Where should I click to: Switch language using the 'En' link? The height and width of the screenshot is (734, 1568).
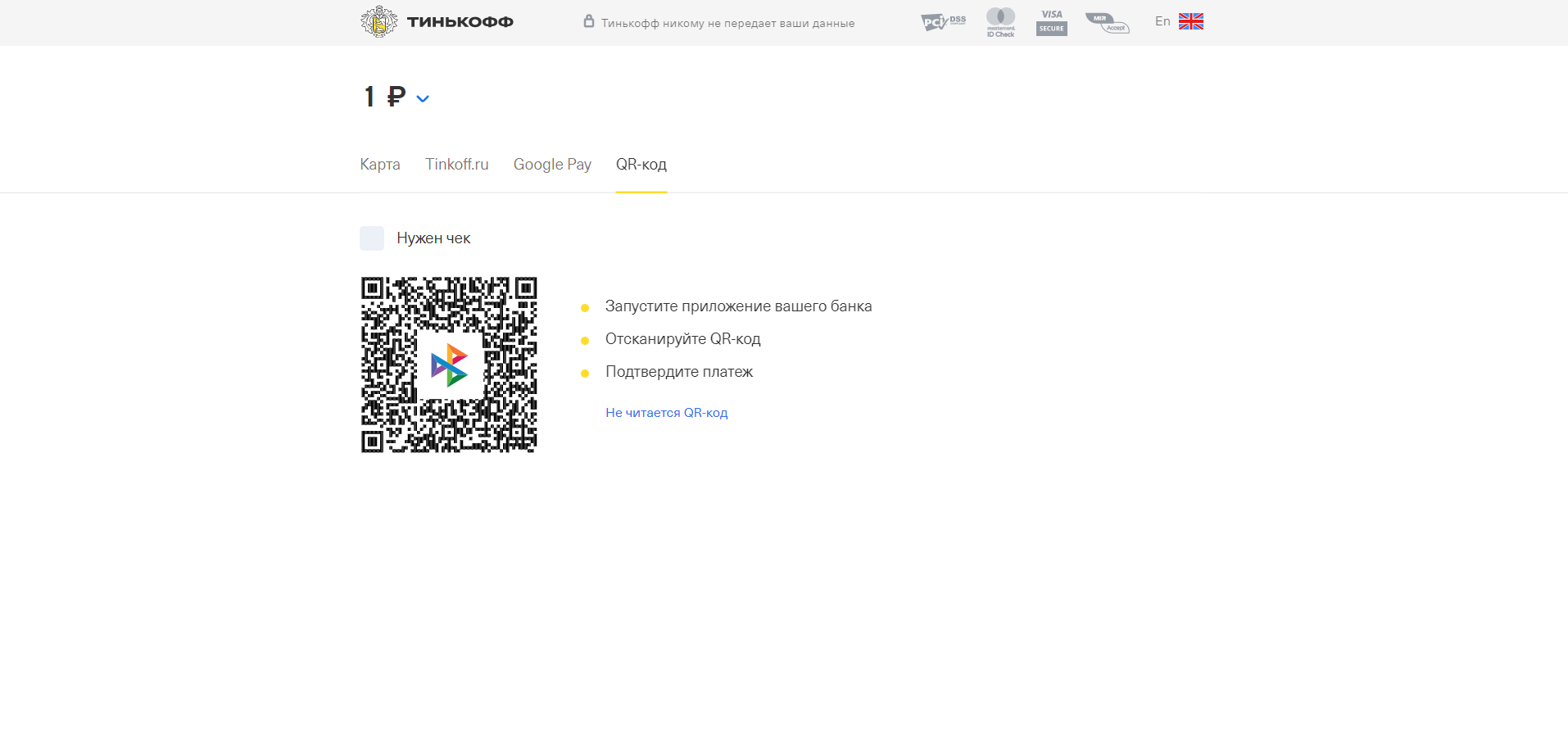(x=1162, y=21)
